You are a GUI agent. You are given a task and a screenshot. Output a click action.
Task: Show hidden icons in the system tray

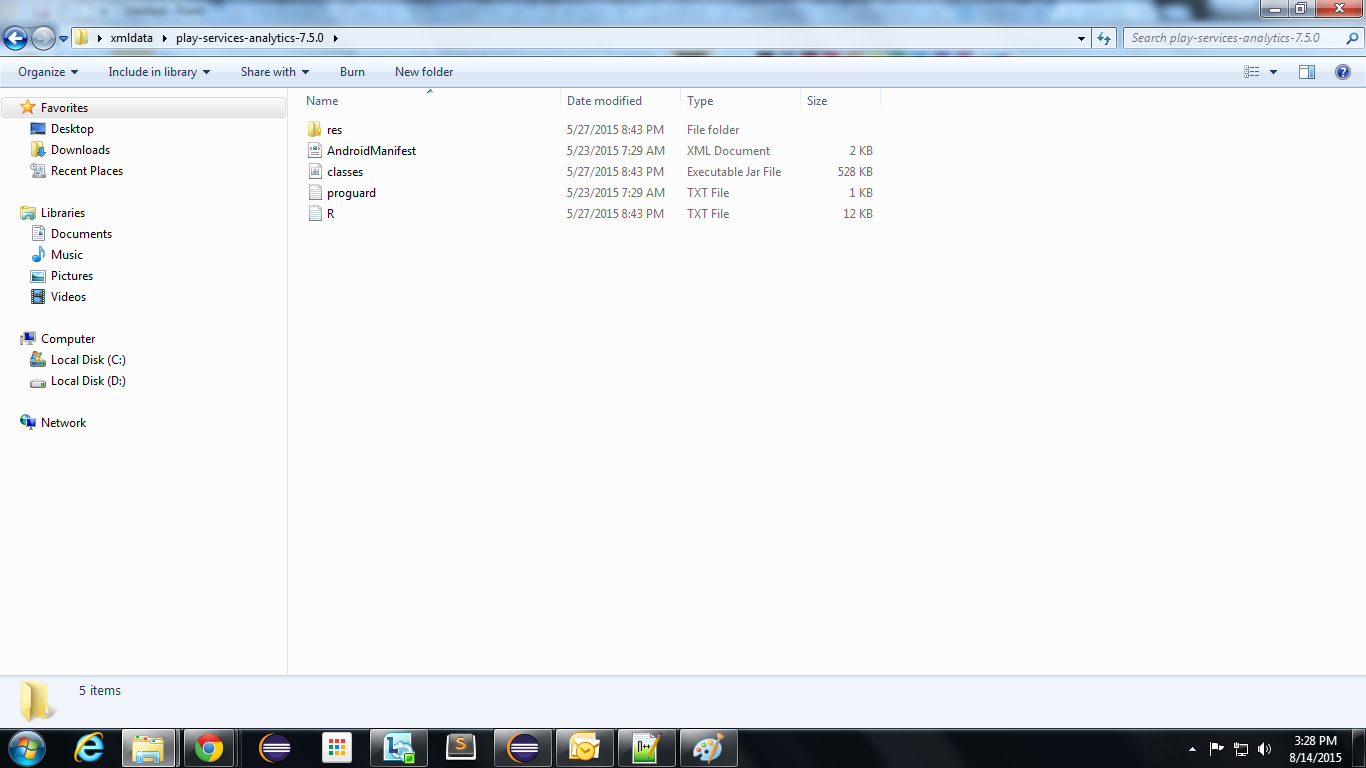1192,749
